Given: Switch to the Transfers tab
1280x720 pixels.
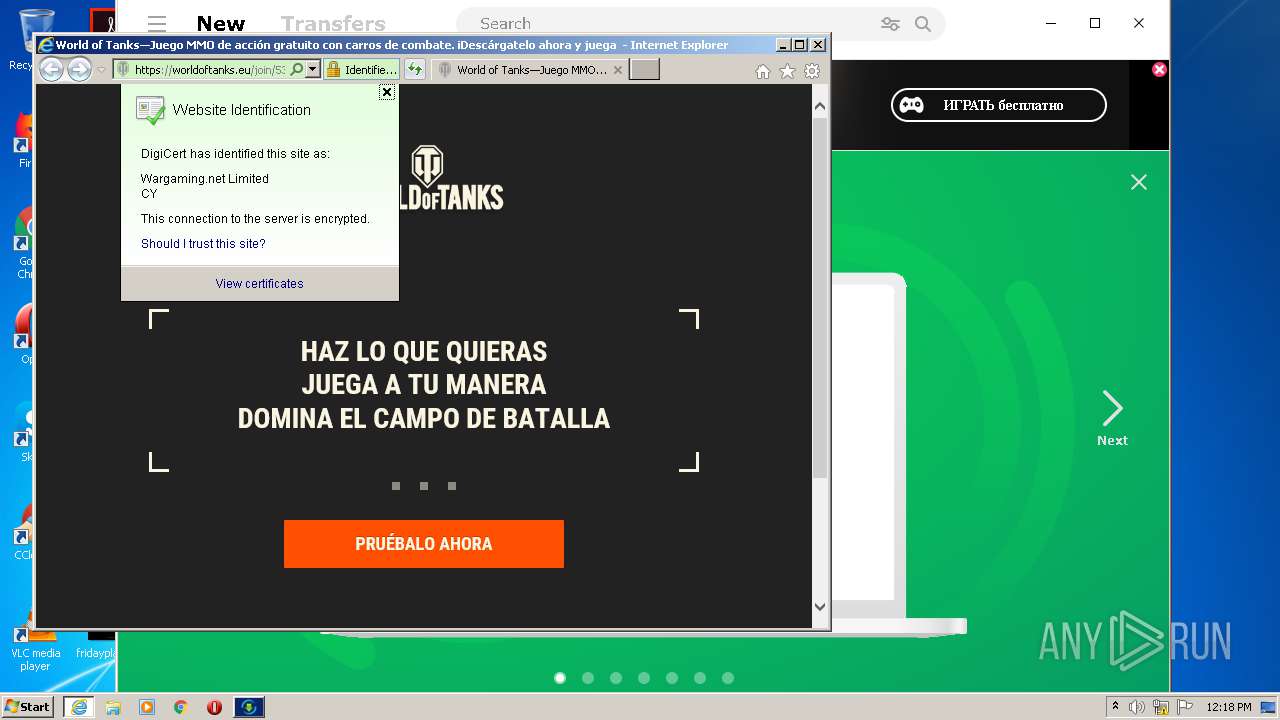Looking at the screenshot, I should coord(333,24).
